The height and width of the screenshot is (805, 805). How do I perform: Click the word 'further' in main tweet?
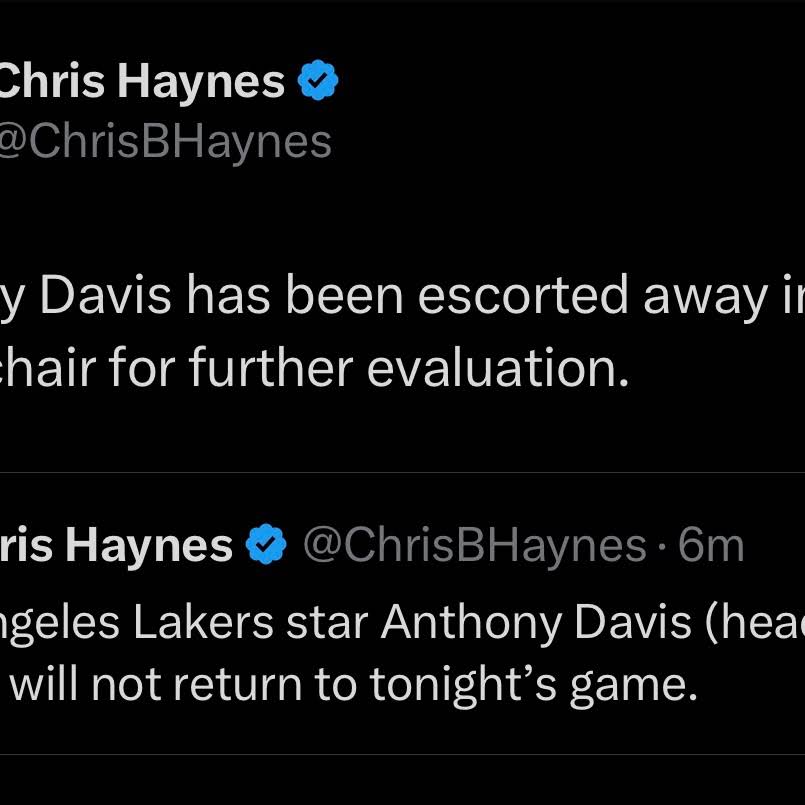[271, 367]
